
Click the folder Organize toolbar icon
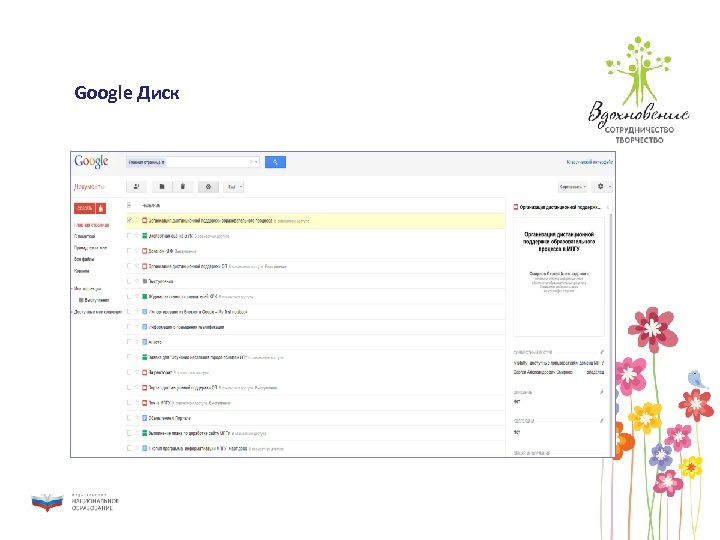click(162, 186)
